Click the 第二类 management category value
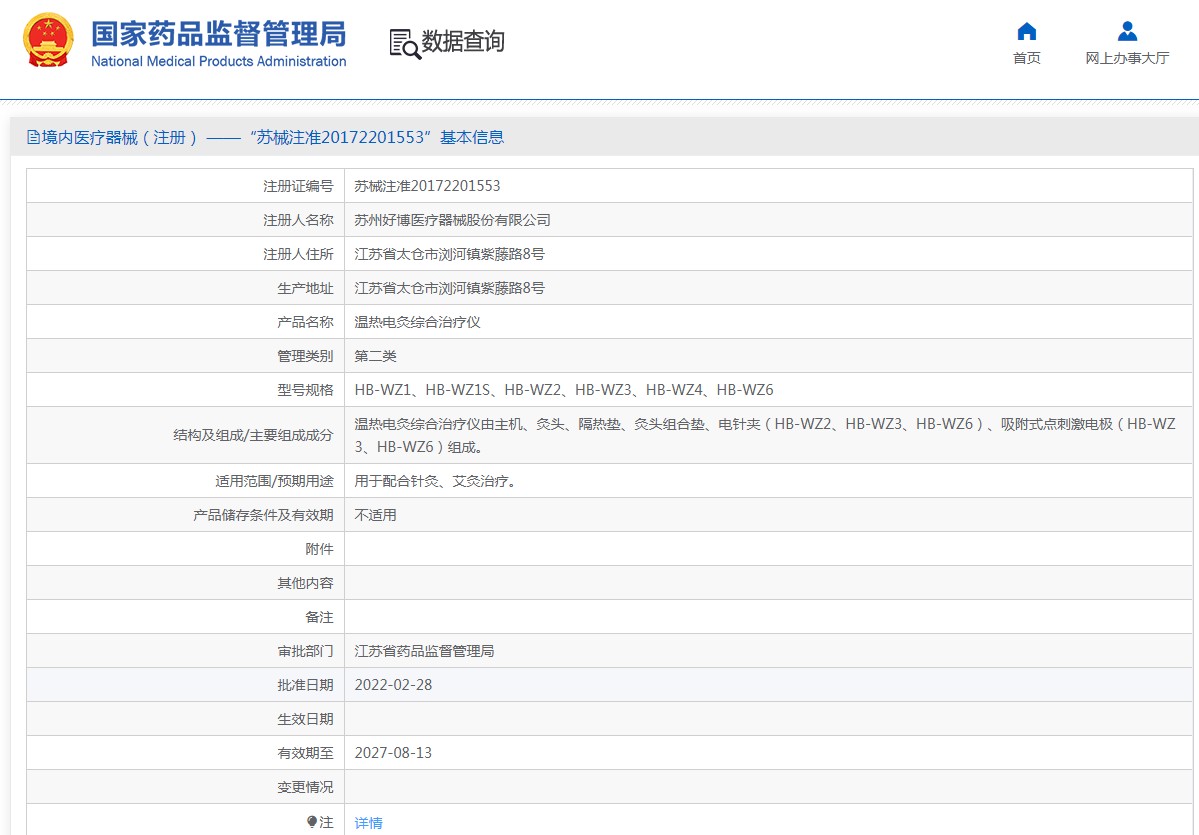 point(375,356)
